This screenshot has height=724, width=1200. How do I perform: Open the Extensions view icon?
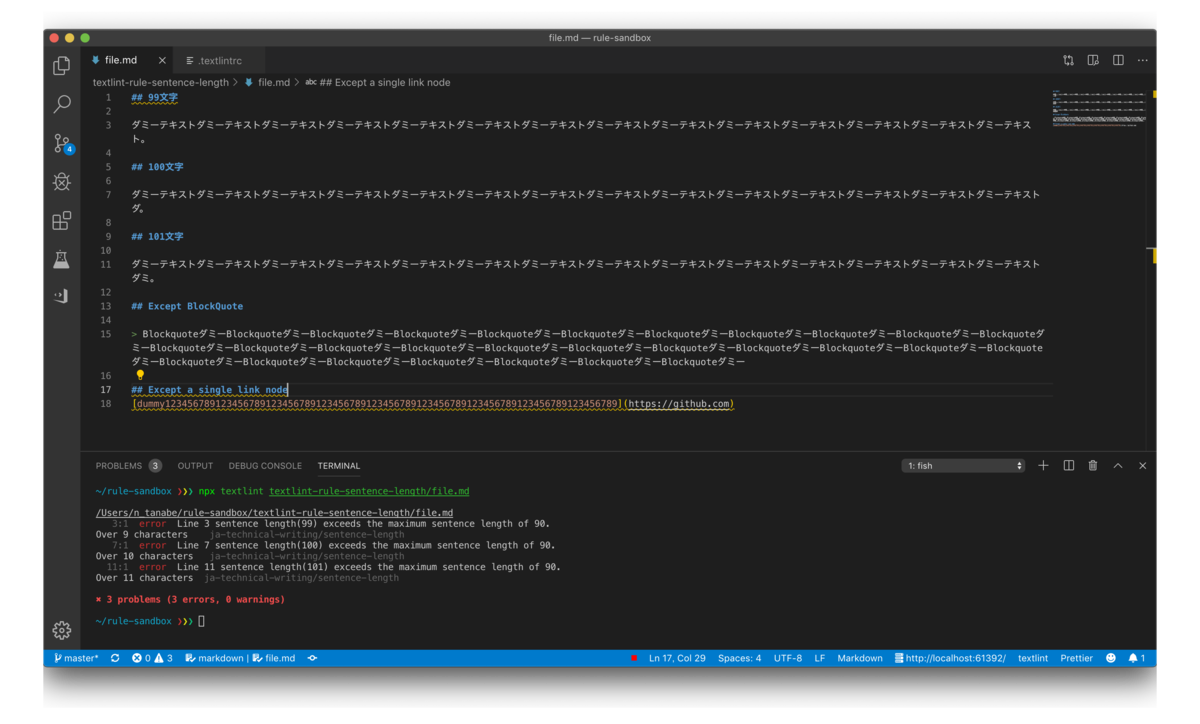tap(62, 220)
